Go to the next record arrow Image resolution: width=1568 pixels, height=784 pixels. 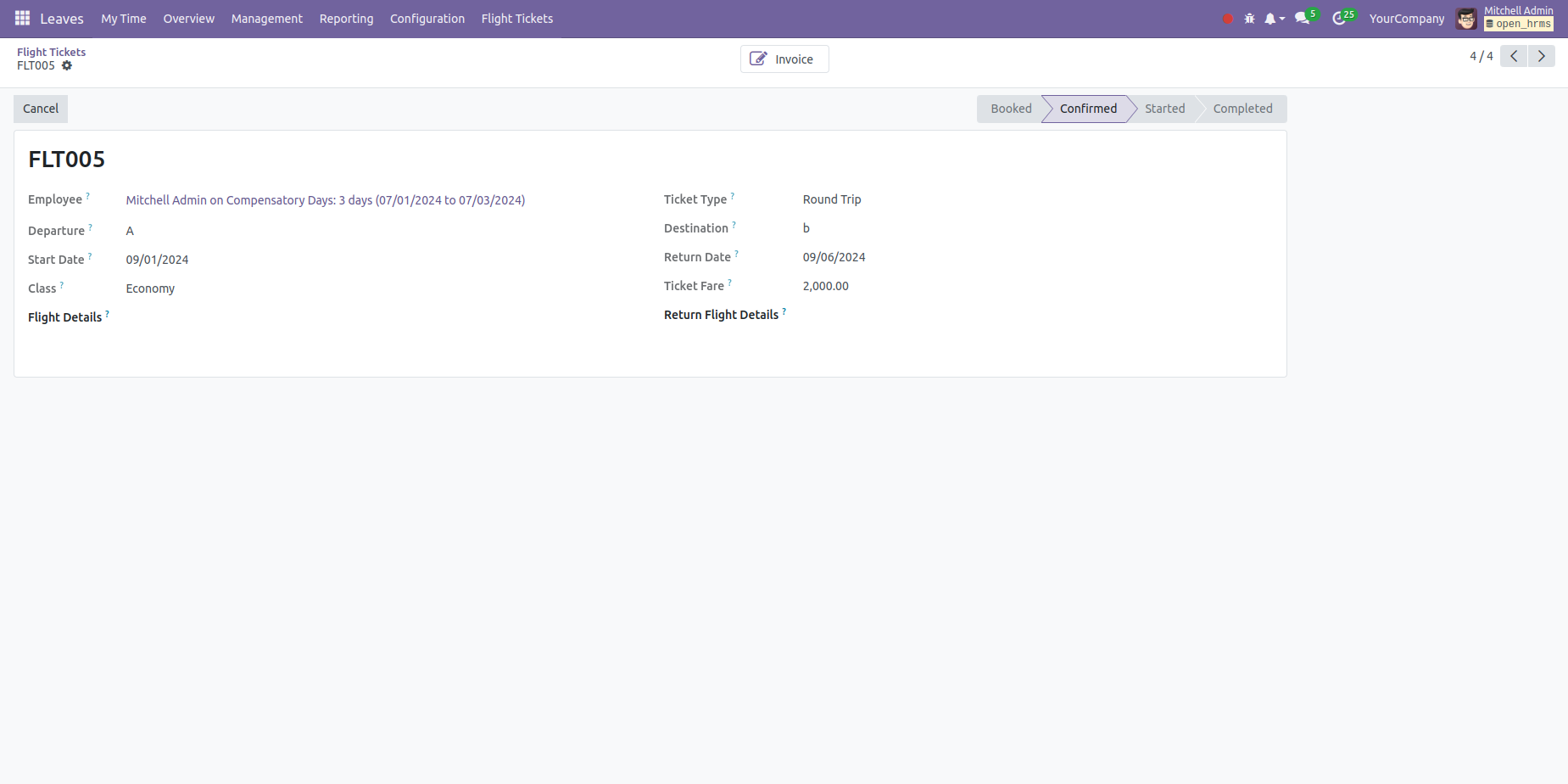point(1541,56)
